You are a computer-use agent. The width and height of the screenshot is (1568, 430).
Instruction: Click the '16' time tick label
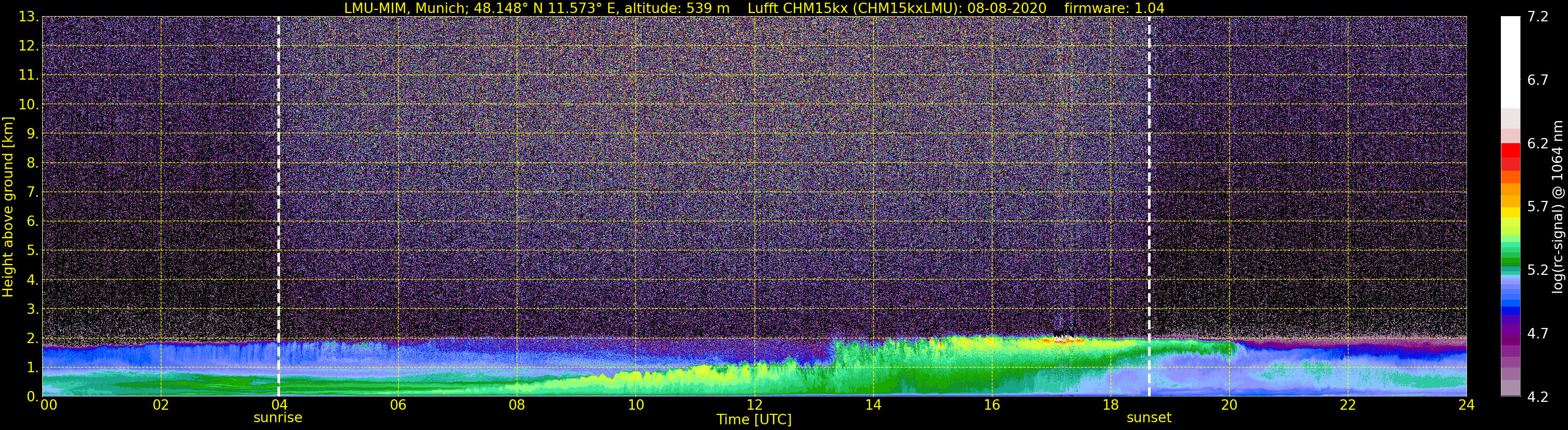tap(991, 405)
